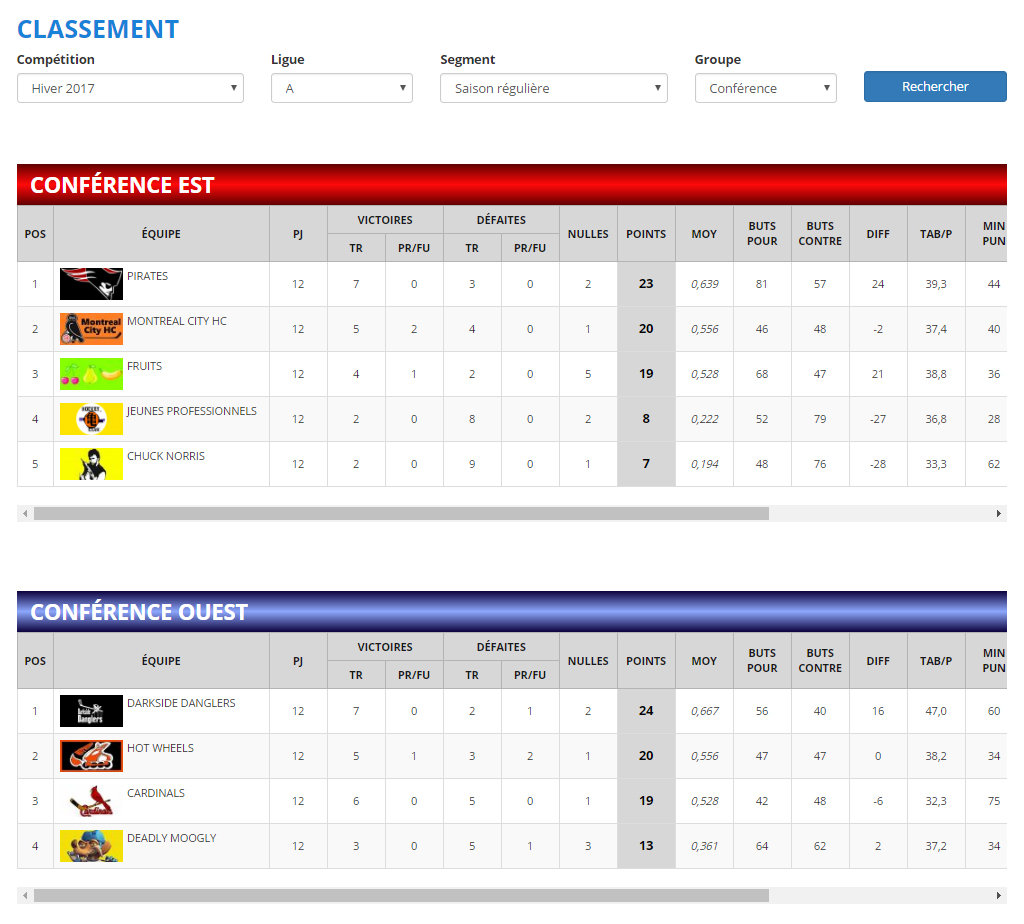
Task: Click the Jeunes Professionnels team logo
Action: coord(91,419)
